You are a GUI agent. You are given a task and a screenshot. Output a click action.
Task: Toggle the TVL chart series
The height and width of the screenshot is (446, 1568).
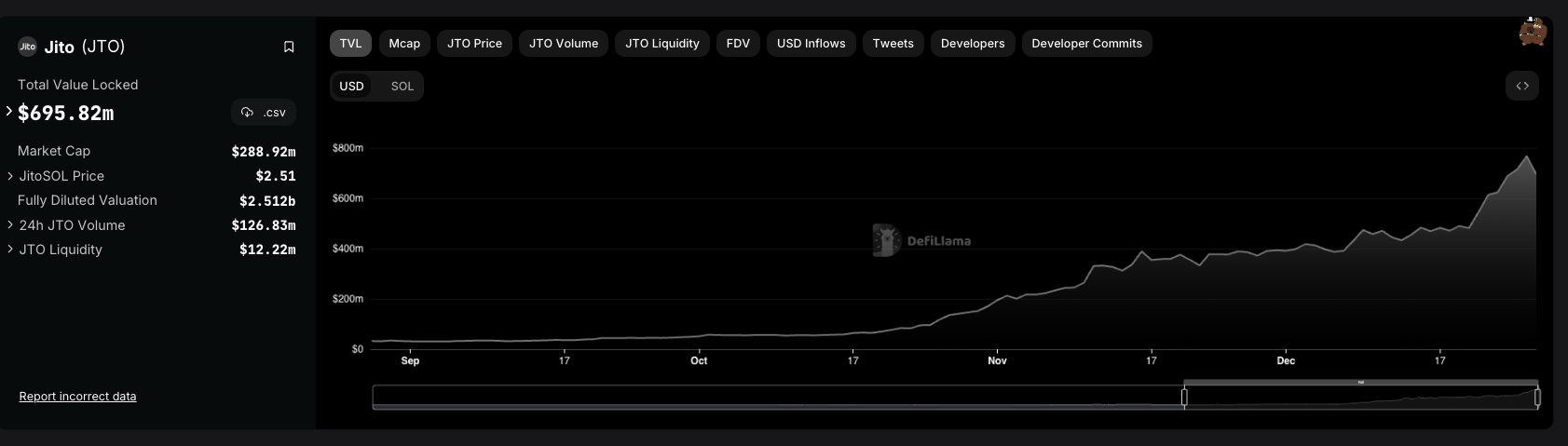(x=350, y=43)
